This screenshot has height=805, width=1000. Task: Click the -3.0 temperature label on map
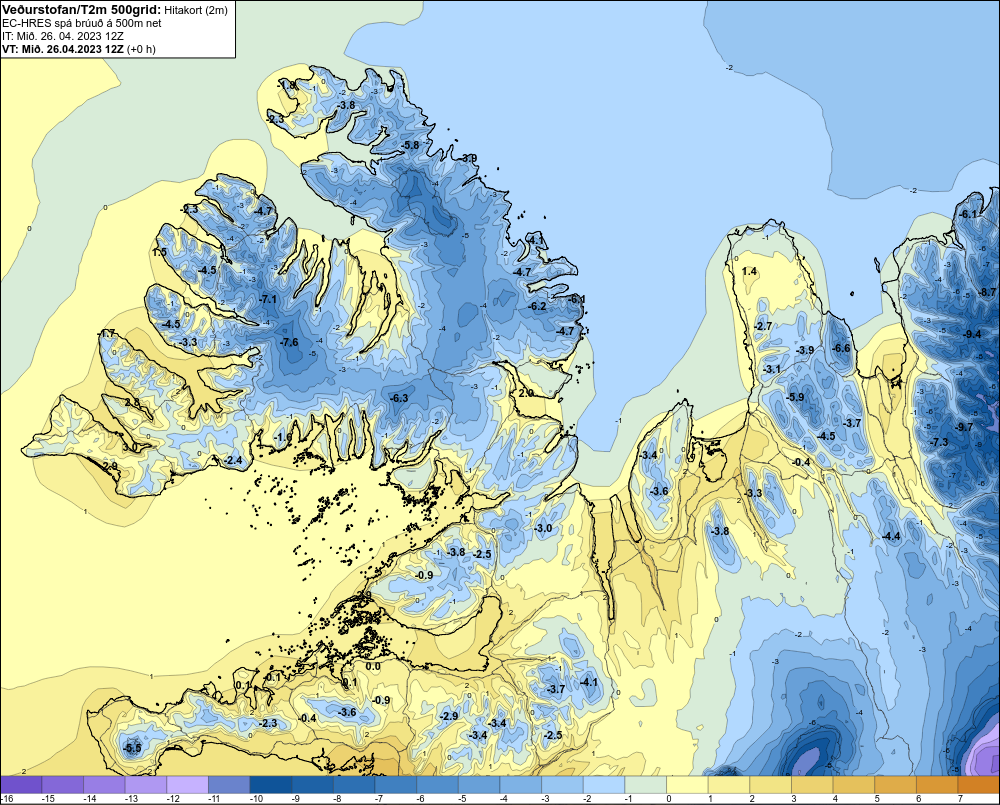pos(543,528)
